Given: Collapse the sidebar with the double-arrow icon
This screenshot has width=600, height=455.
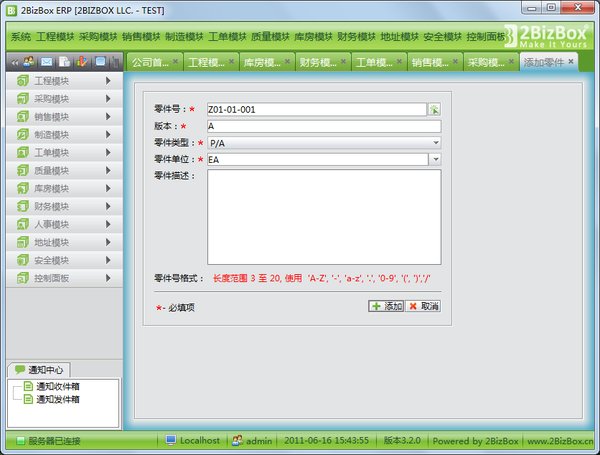Looking at the screenshot, I should (x=15, y=62).
